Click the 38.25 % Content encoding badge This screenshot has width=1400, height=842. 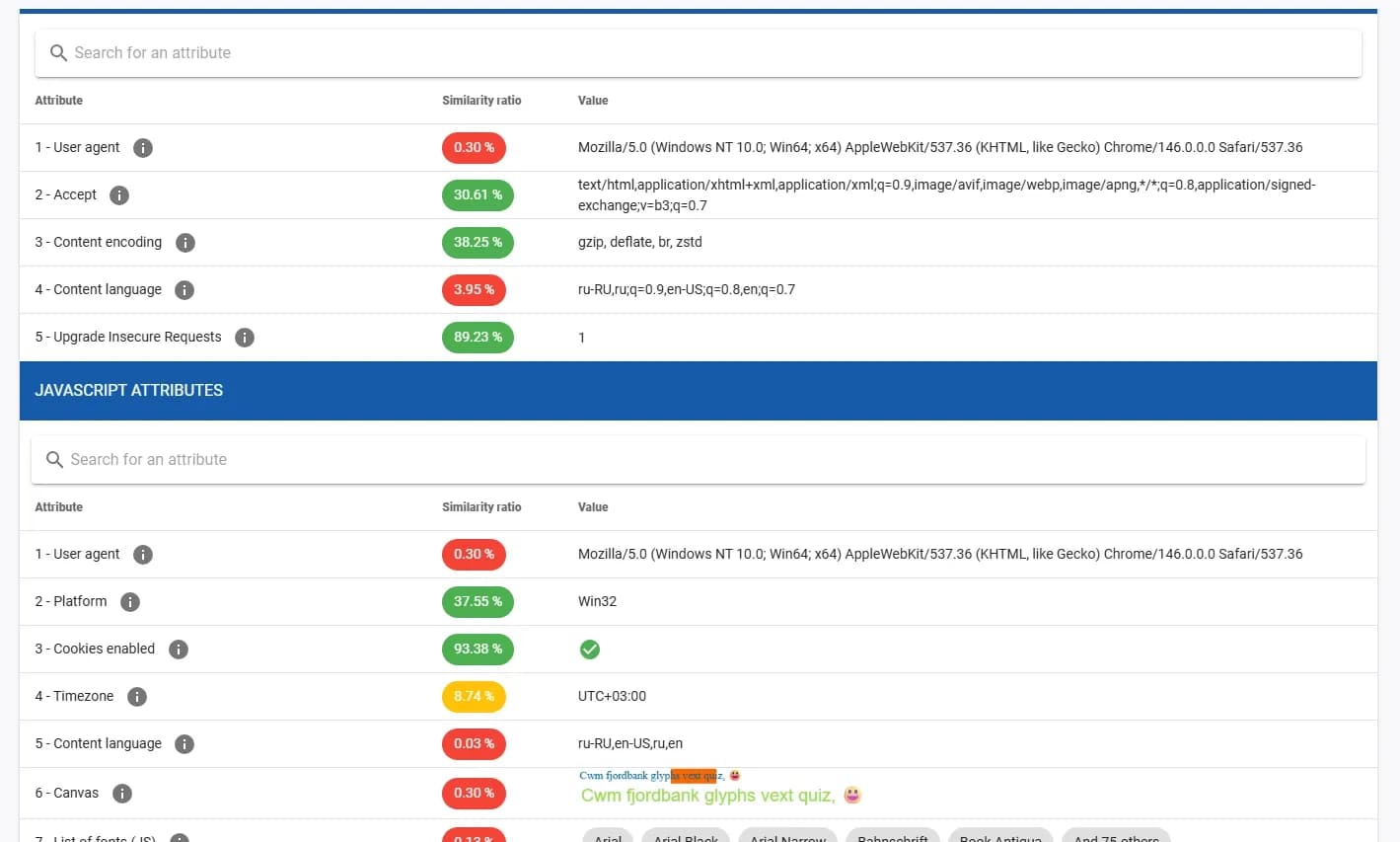tap(478, 243)
